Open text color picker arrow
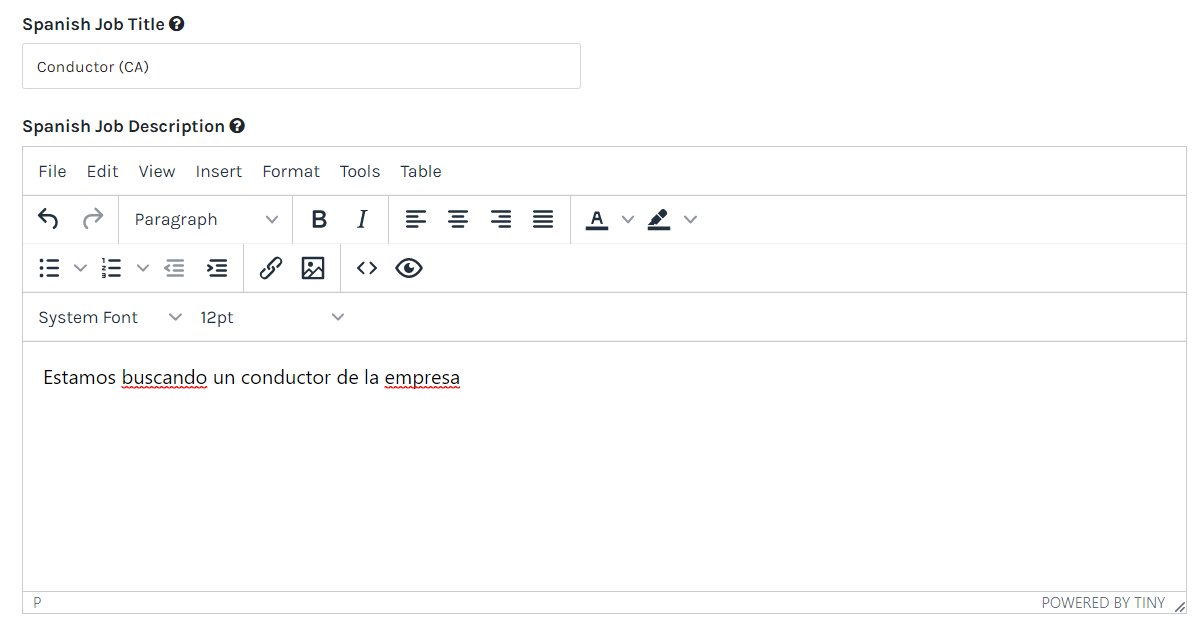This screenshot has height=631, width=1202. [628, 219]
